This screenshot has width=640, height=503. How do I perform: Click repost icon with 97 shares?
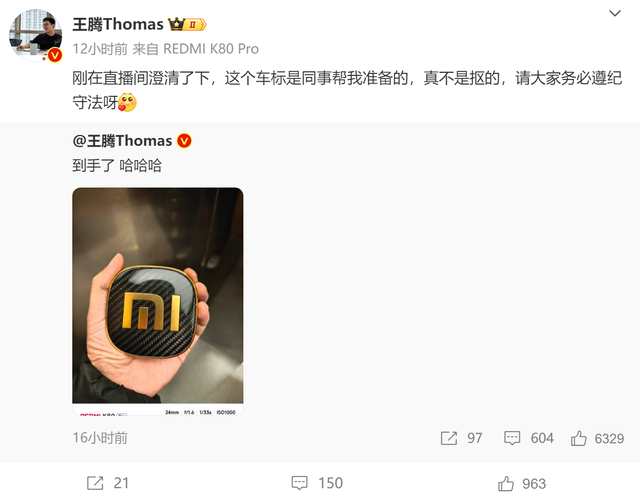click(x=449, y=438)
